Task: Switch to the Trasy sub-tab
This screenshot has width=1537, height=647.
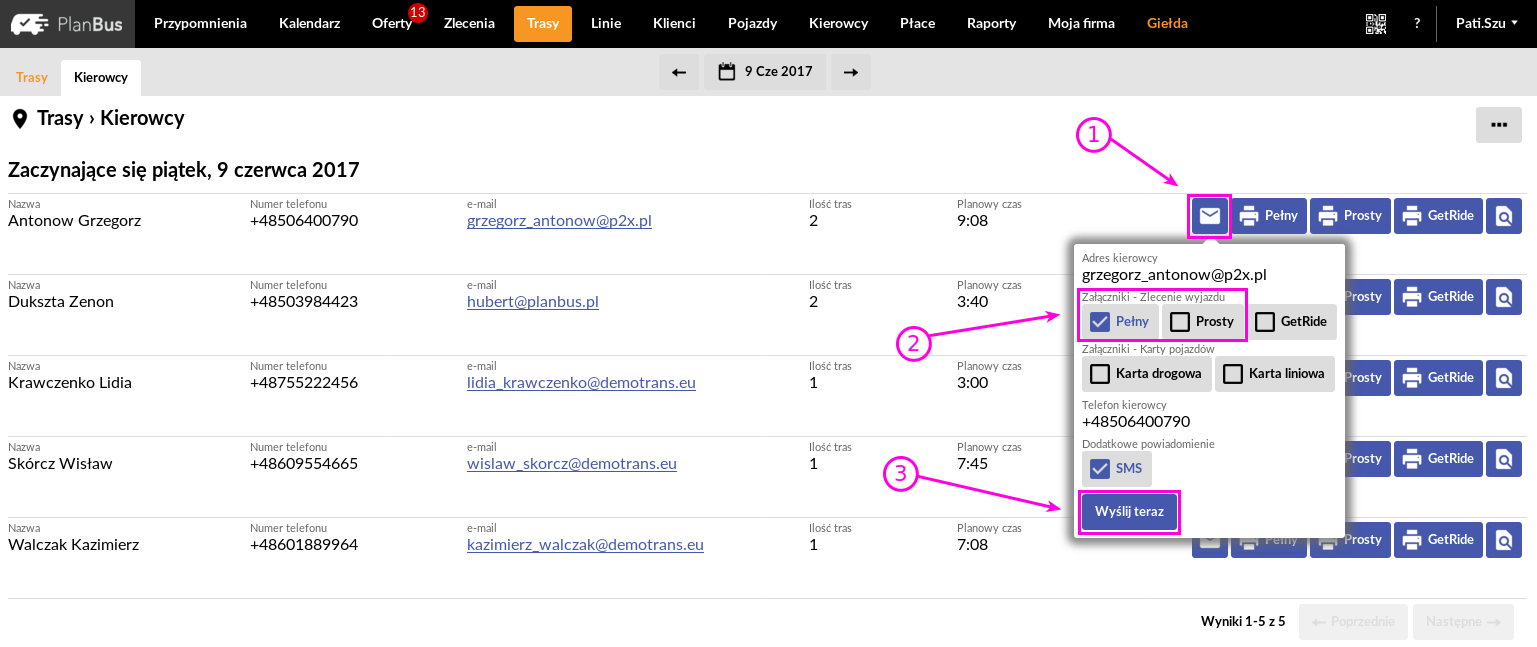Action: pos(32,77)
